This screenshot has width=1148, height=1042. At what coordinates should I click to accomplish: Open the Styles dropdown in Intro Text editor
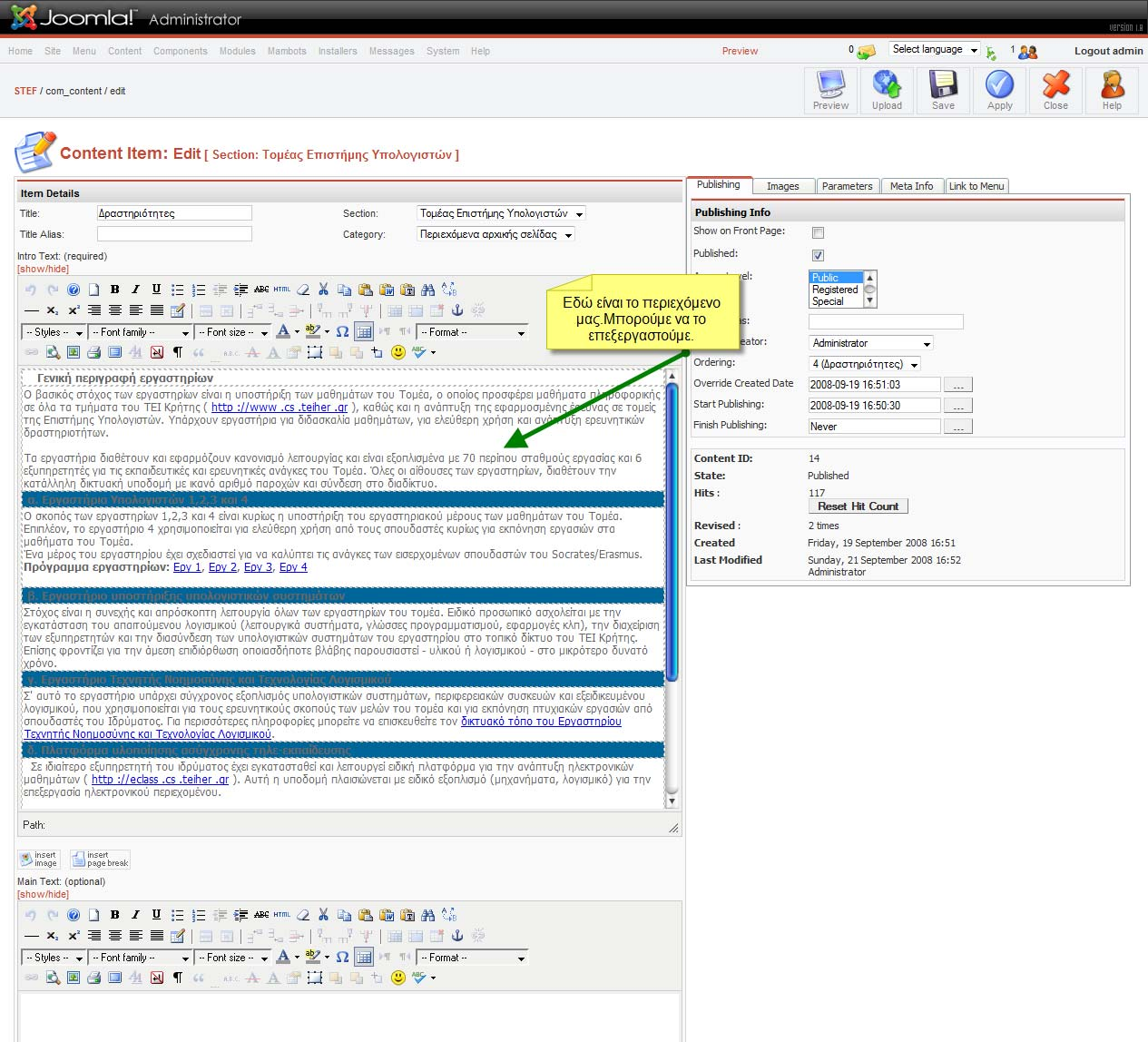tap(54, 332)
